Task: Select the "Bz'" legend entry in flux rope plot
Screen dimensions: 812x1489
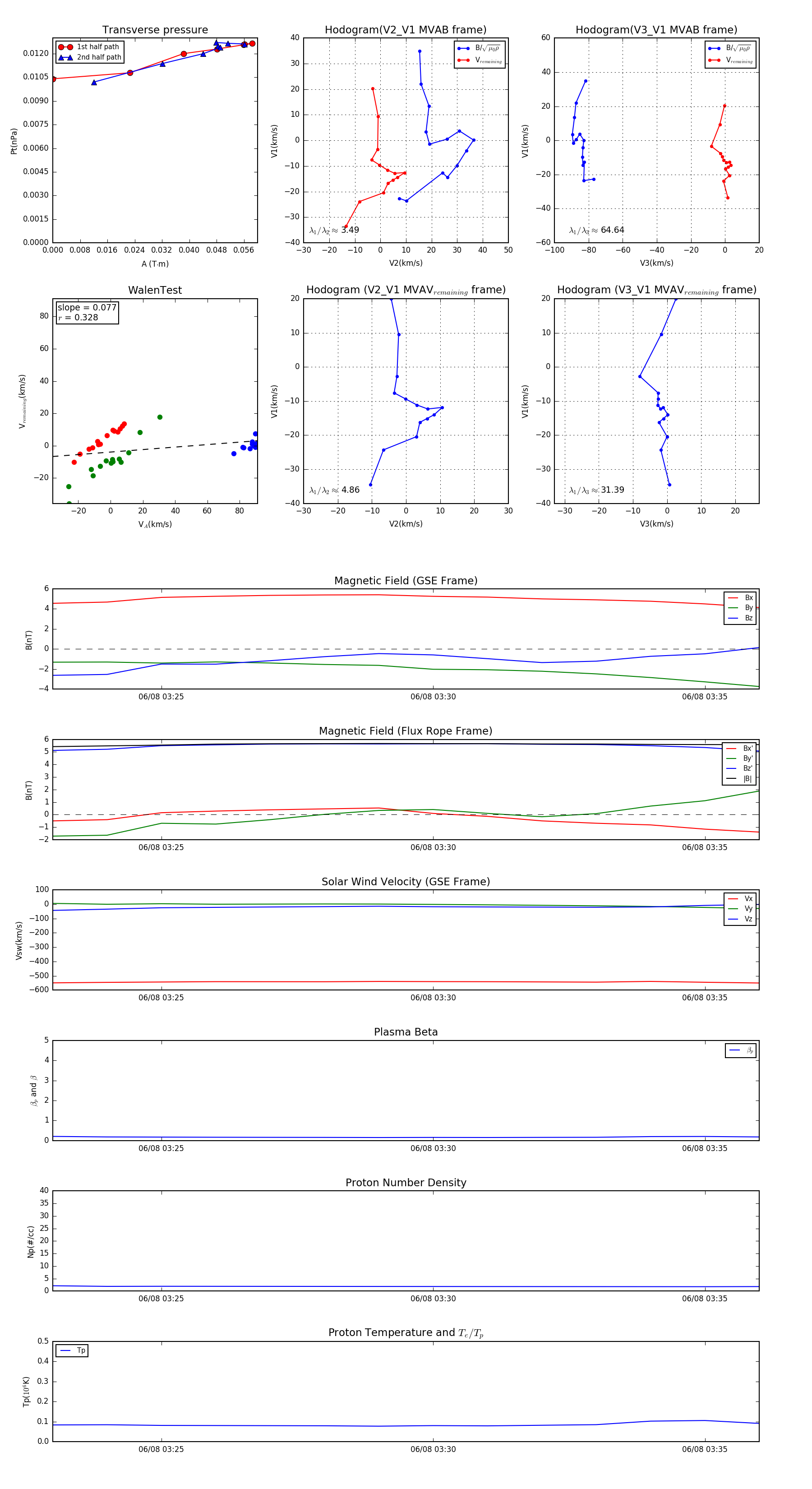Action: coord(740,768)
